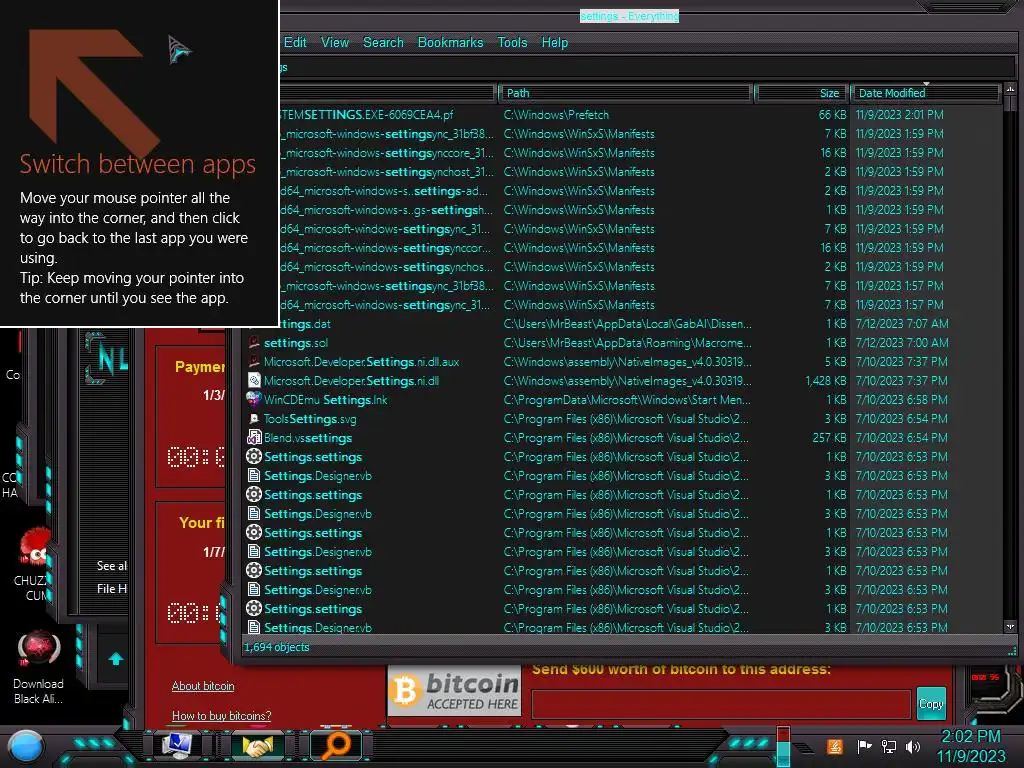The height and width of the screenshot is (768, 1024).
Task: Open the Action Center flag tray icon
Action: point(864,746)
